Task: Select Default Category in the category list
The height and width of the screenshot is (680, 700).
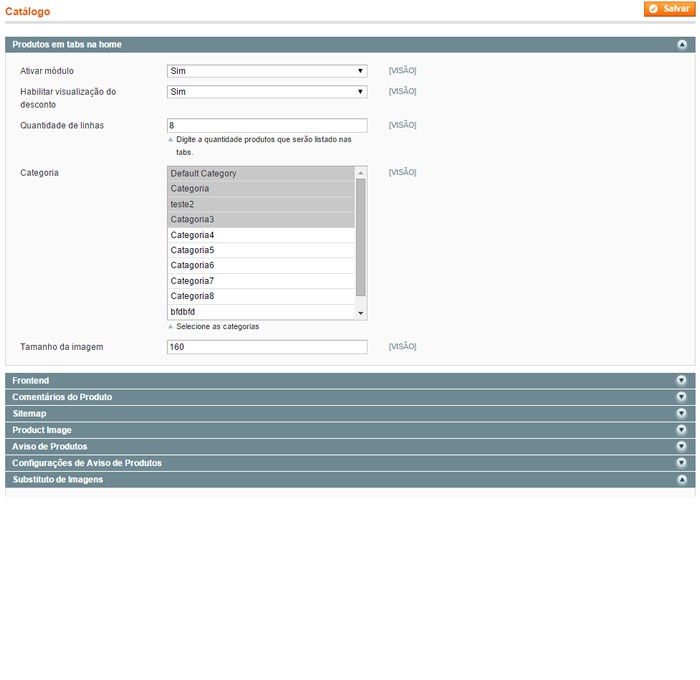Action: (260, 174)
